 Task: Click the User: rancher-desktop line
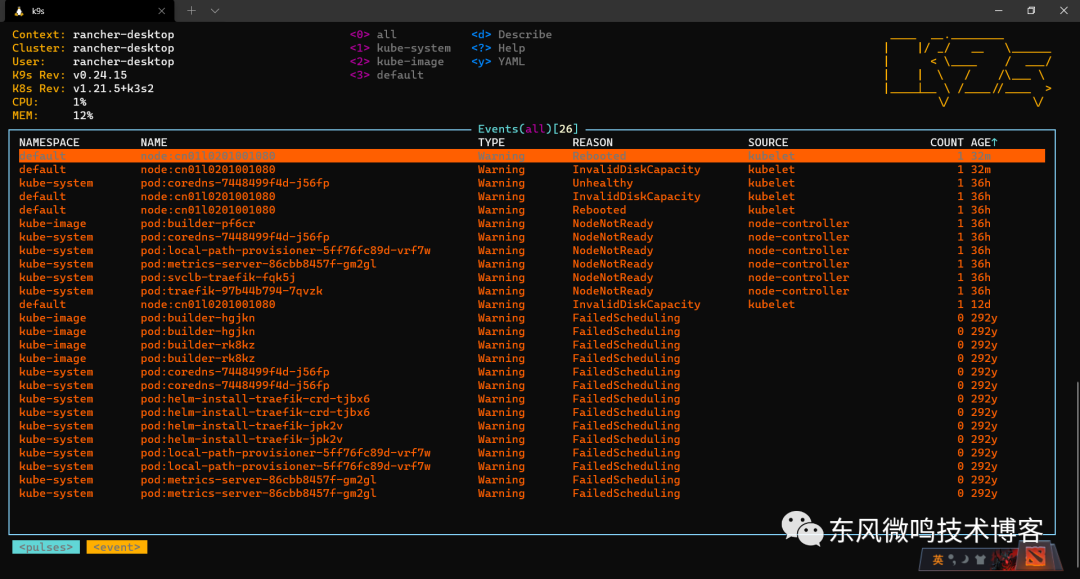pyautogui.click(x=93, y=61)
